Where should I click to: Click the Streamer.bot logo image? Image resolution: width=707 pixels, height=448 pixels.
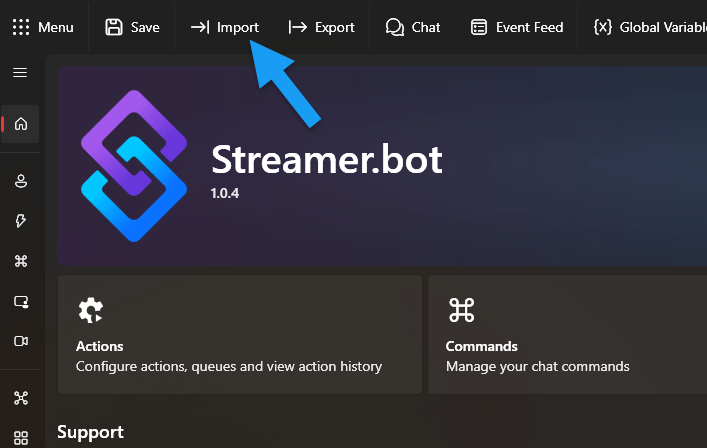134,168
